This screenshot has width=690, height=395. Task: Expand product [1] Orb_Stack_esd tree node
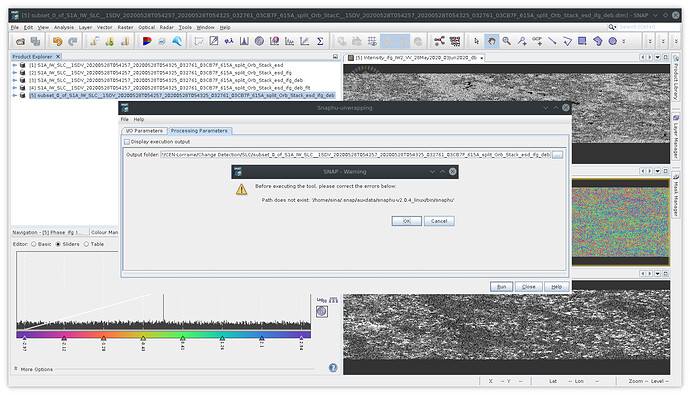coord(15,65)
